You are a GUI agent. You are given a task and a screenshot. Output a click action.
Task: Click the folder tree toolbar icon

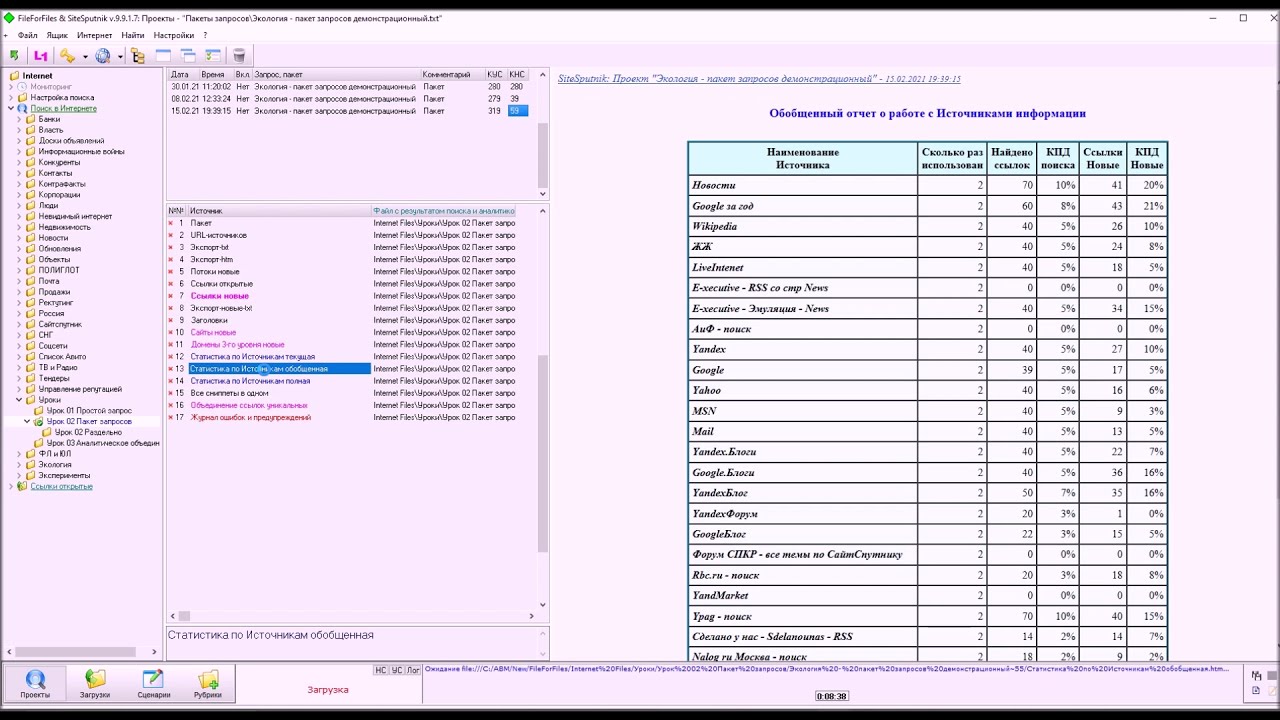pos(138,56)
